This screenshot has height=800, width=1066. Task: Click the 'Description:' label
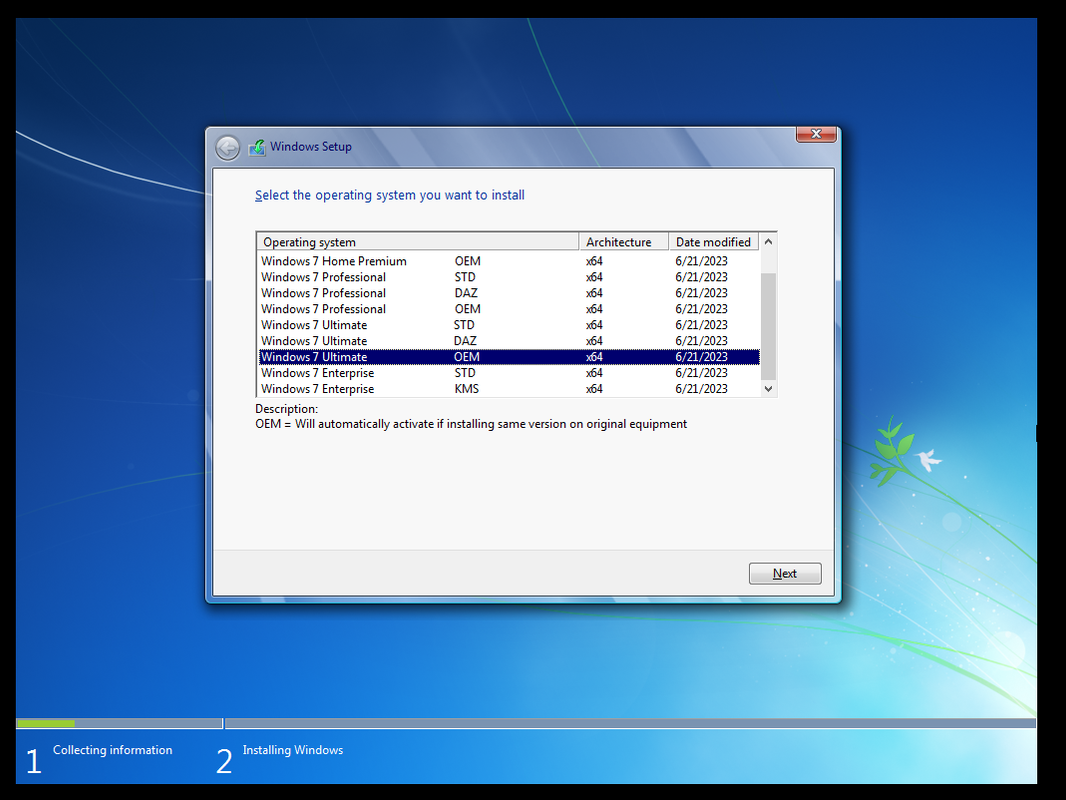[x=286, y=409]
